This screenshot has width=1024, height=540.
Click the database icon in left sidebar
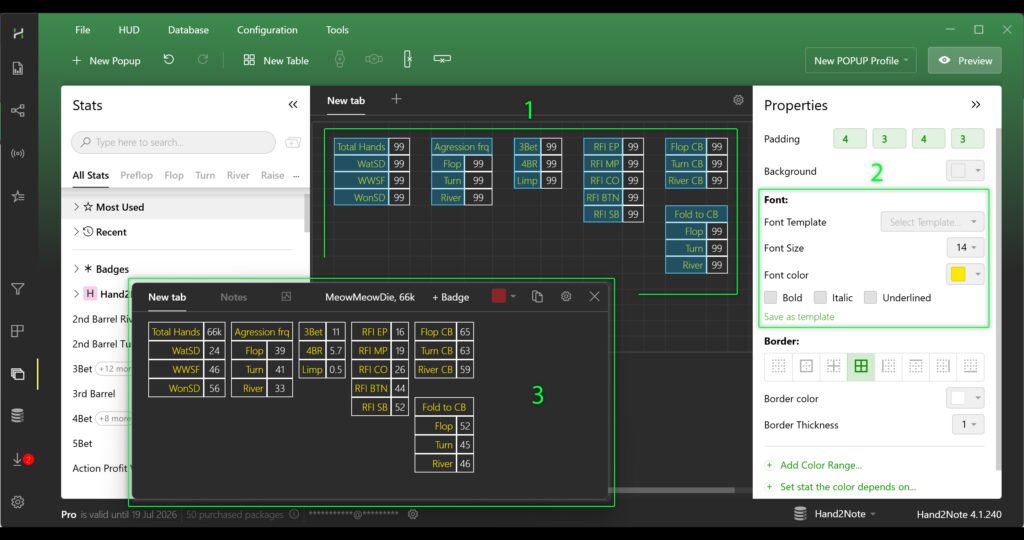point(17,416)
